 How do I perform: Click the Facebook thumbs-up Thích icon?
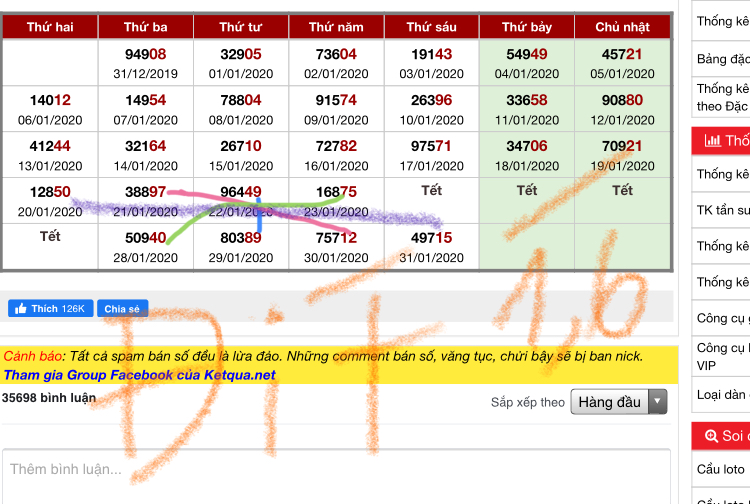coord(20,309)
